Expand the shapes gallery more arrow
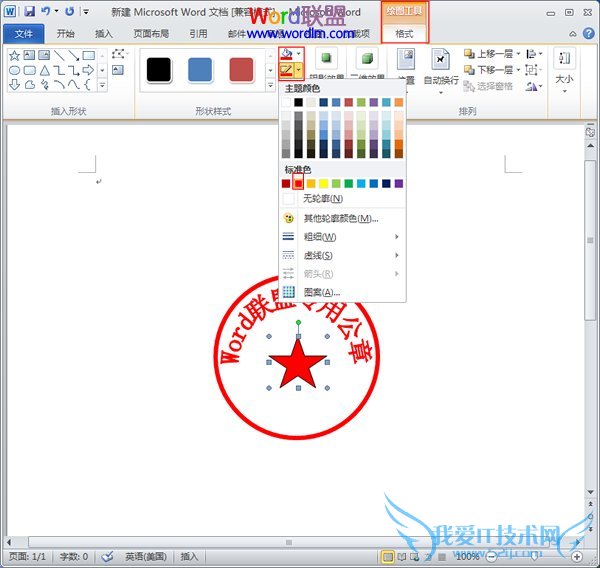600x568 pixels. click(102, 85)
